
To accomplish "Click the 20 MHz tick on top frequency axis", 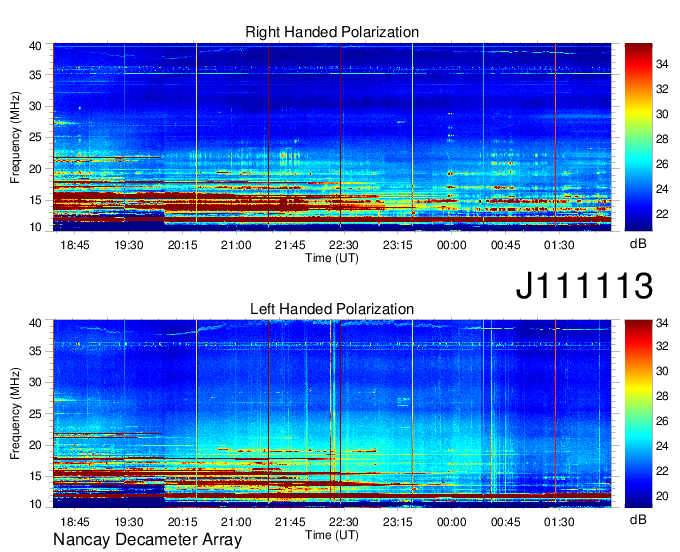I will 36,169.
